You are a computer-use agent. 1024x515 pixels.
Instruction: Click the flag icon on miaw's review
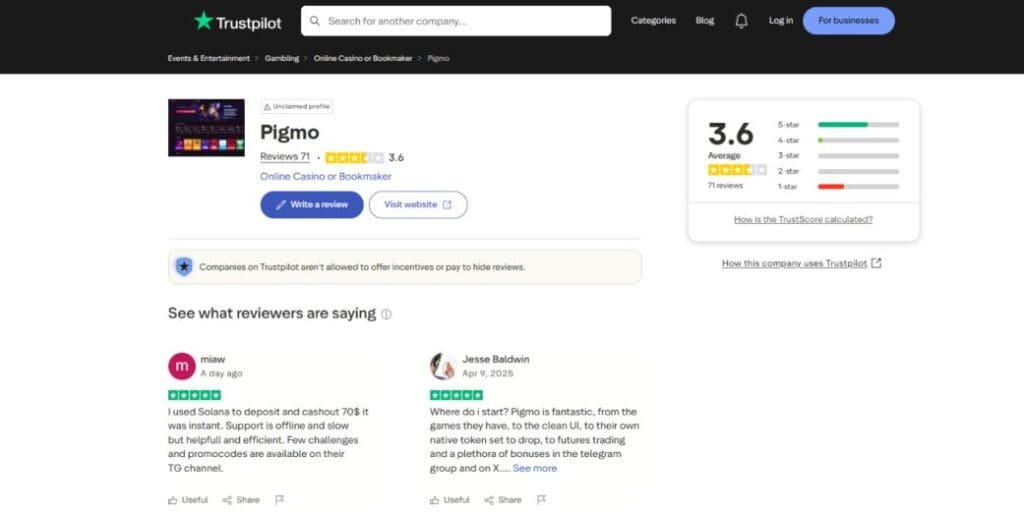[x=279, y=499]
